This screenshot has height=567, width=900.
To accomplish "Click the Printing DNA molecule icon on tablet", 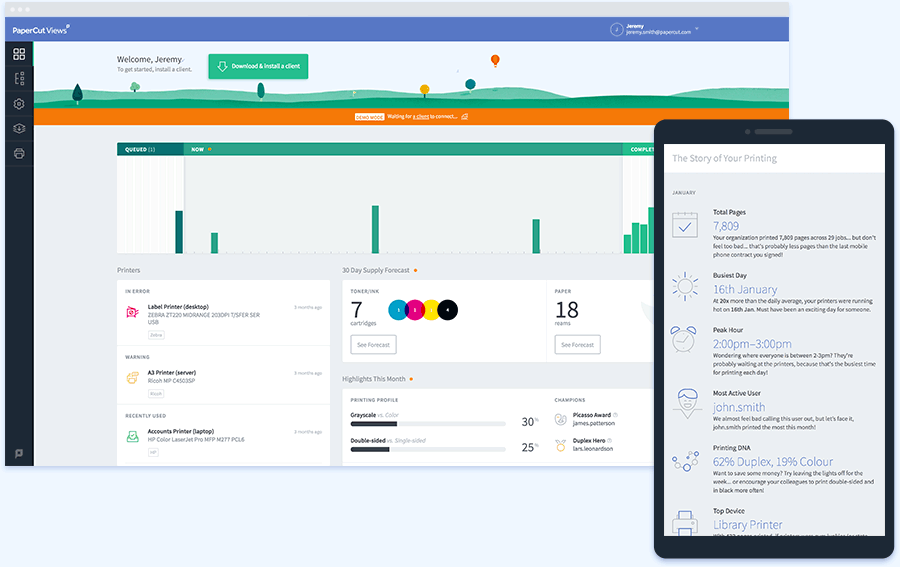I will (x=686, y=461).
